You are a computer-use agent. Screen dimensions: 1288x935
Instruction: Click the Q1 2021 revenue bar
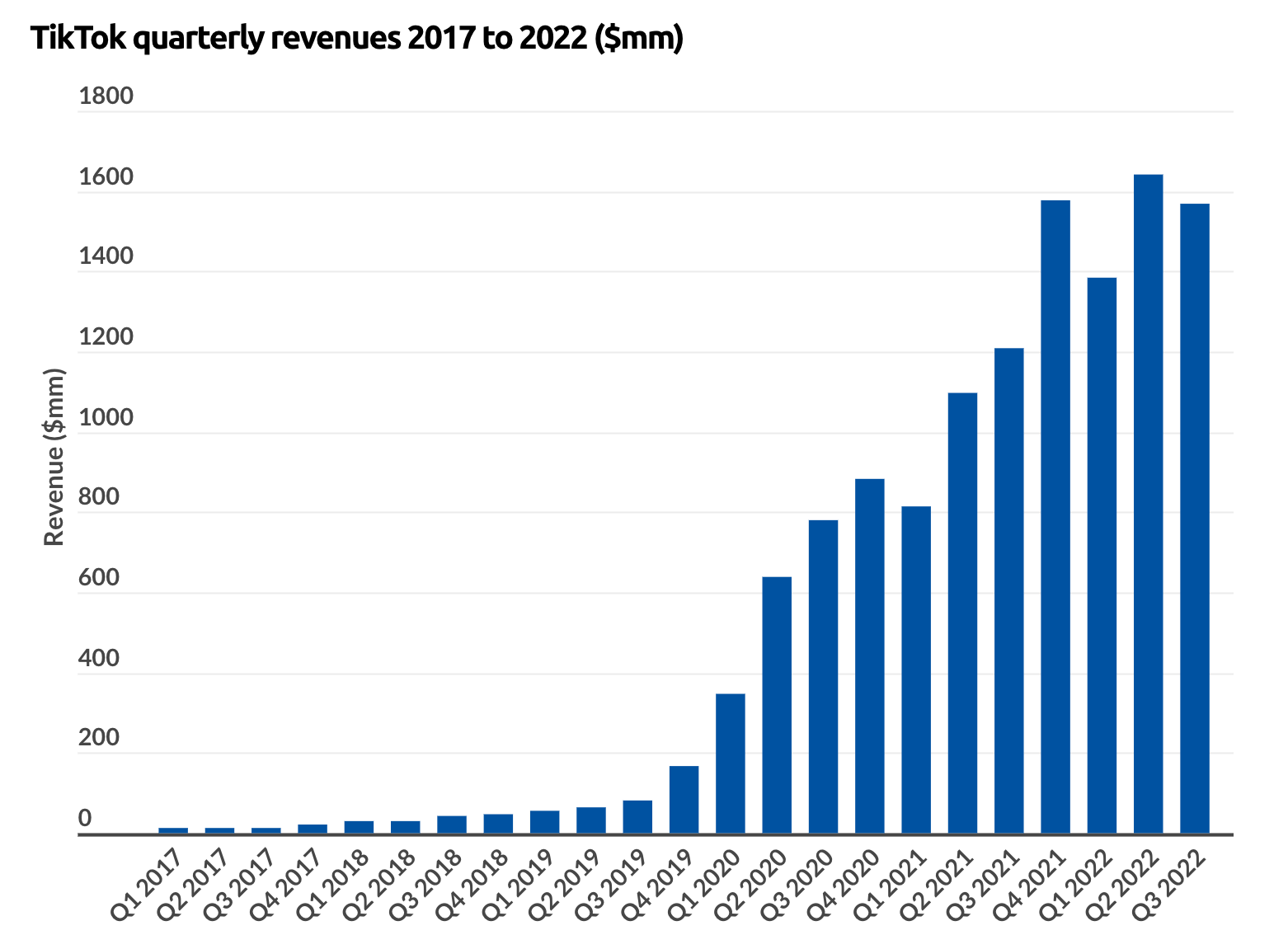(x=916, y=670)
